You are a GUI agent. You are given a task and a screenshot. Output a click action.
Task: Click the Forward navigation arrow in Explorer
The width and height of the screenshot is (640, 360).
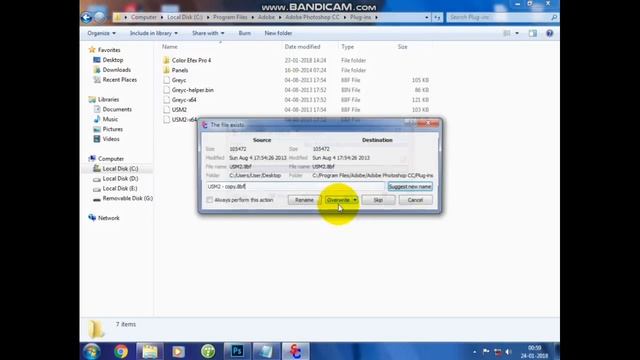click(100, 18)
